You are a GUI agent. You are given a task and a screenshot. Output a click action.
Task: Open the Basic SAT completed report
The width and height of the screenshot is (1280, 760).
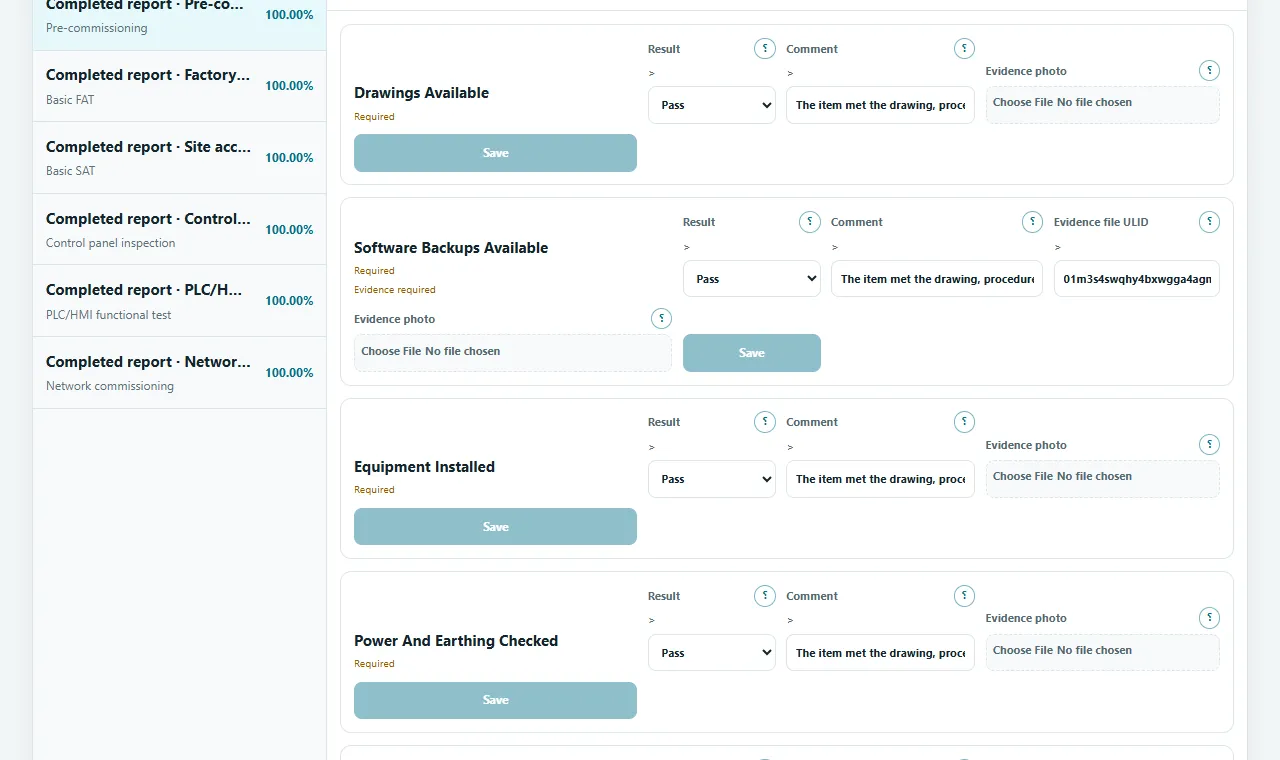[x=179, y=158]
